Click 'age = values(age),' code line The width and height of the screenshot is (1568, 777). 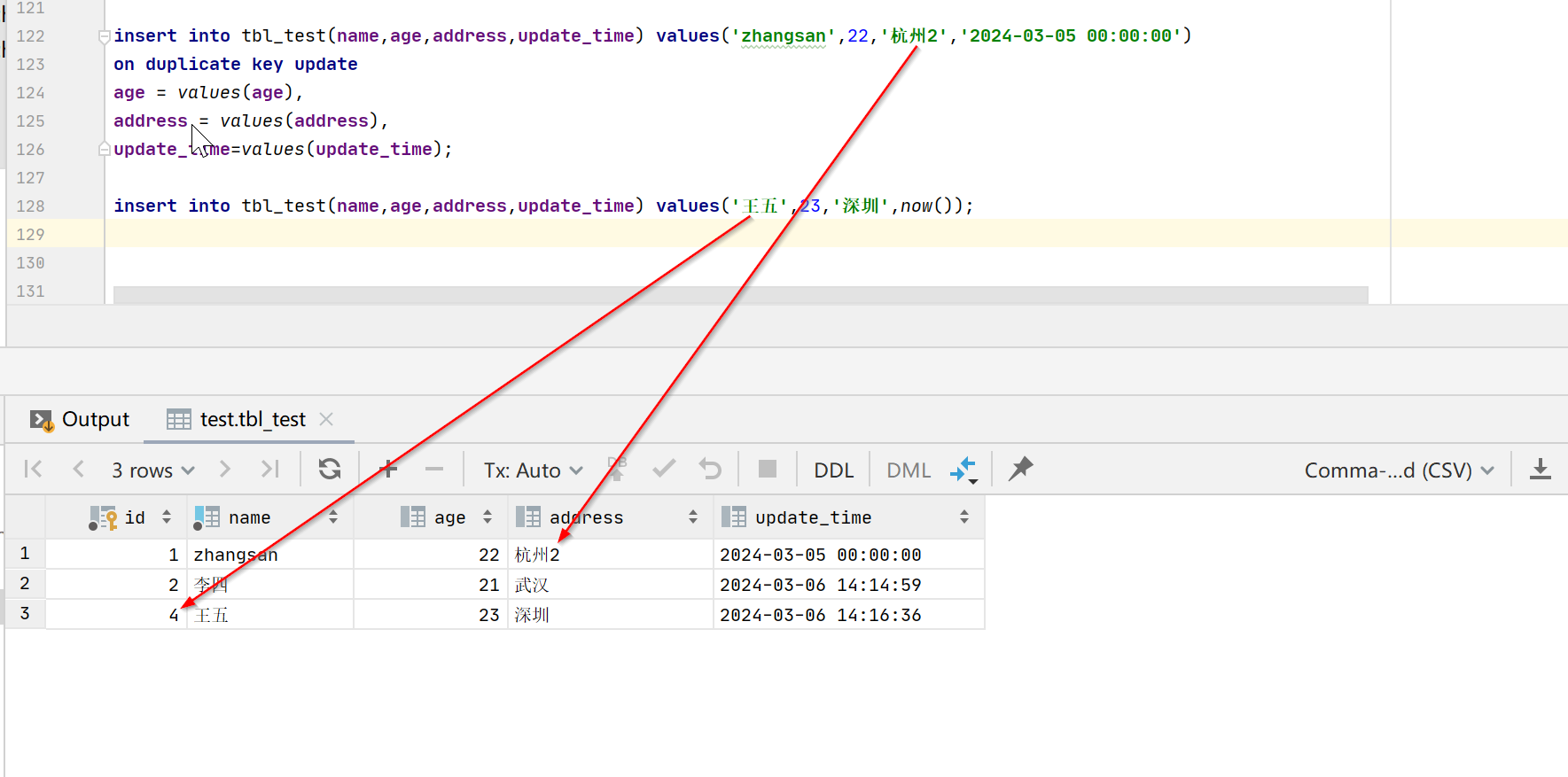pyautogui.click(x=208, y=93)
